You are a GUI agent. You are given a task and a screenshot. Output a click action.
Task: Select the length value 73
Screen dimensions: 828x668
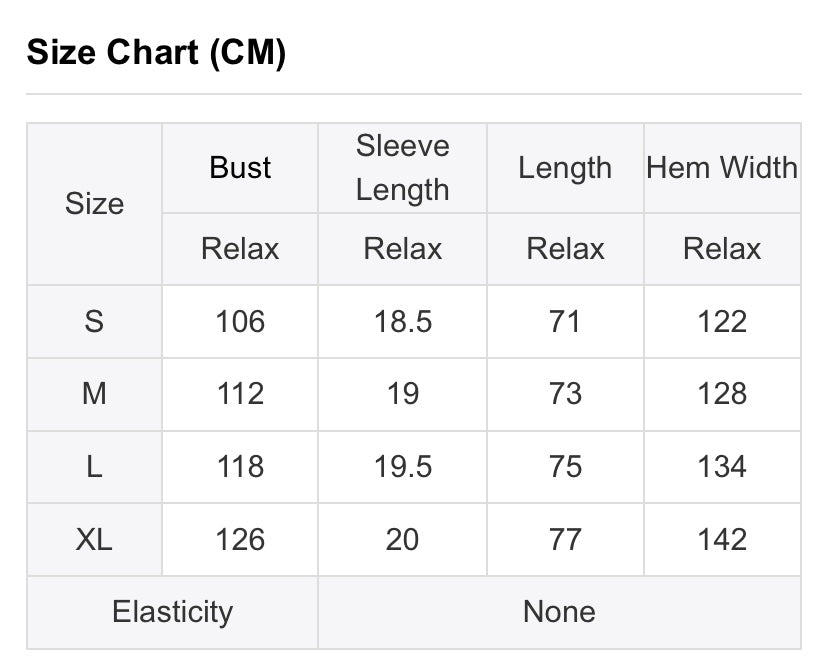565,394
